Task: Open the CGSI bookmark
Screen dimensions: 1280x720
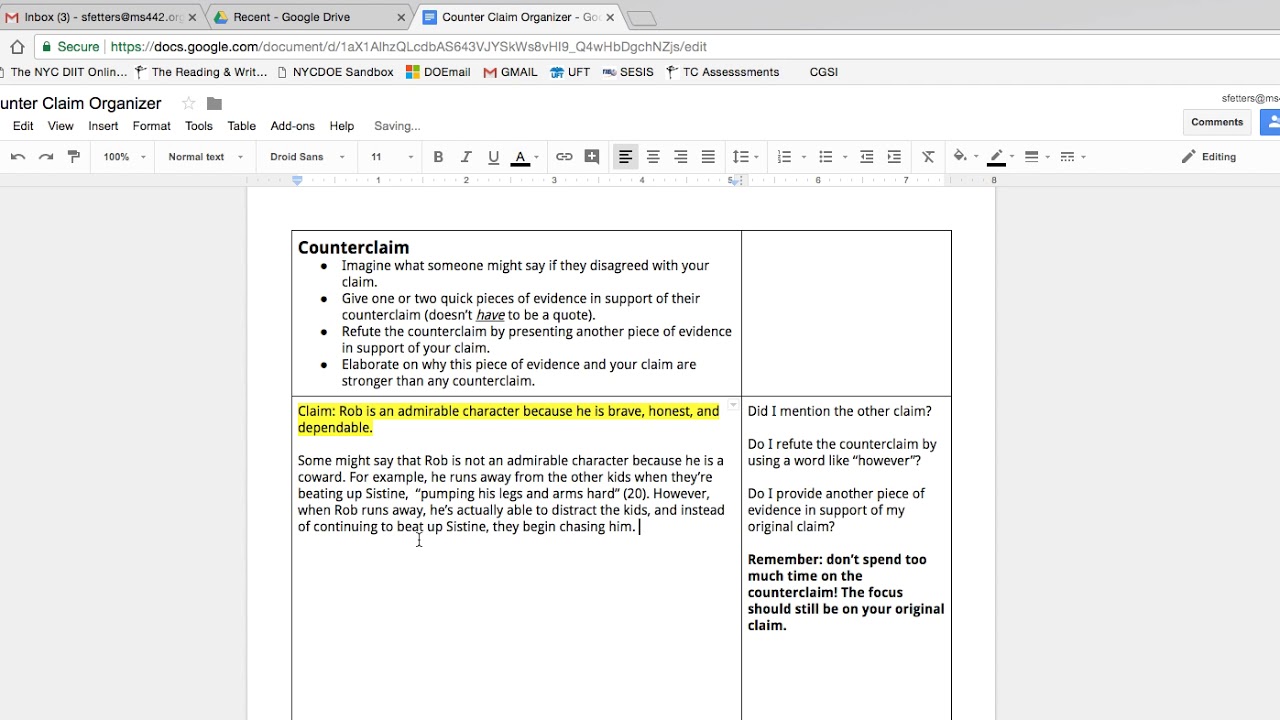Action: (x=823, y=72)
